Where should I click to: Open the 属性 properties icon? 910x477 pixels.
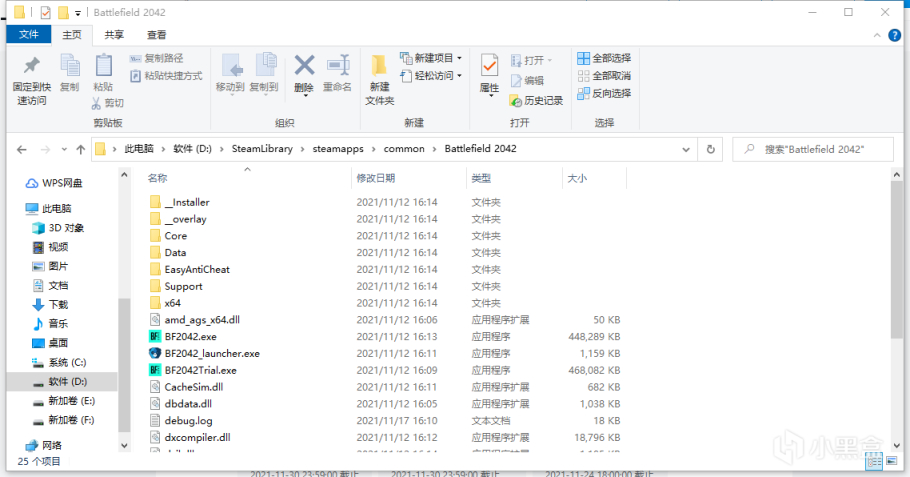pos(489,66)
